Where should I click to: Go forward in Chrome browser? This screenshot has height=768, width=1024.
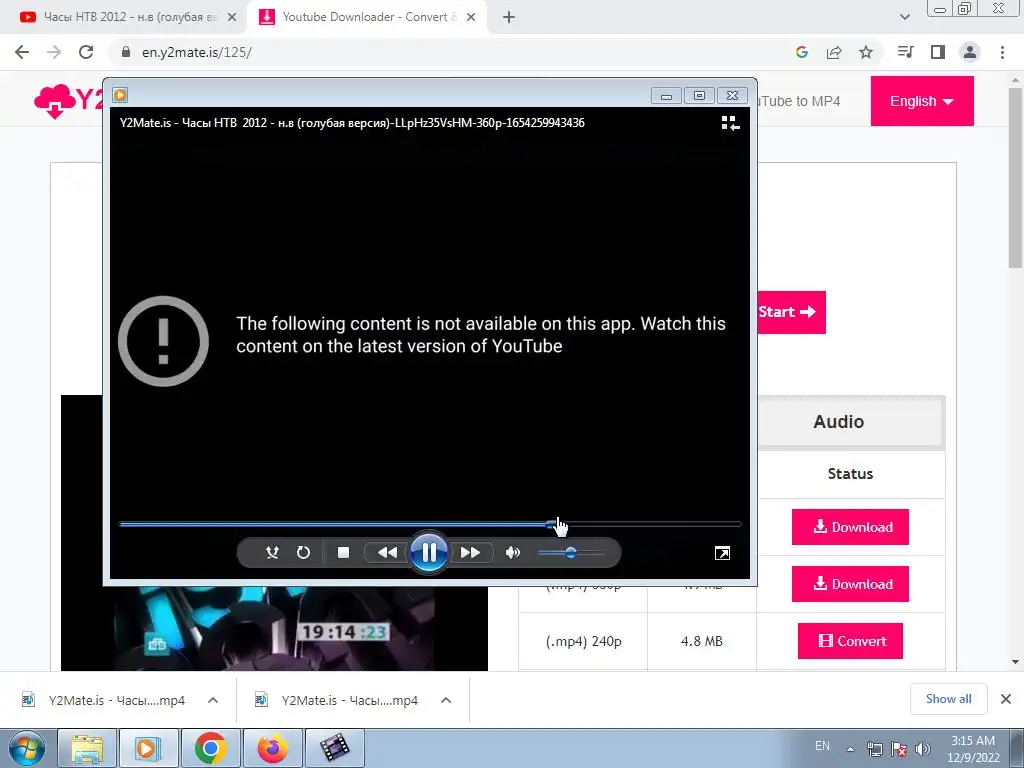click(x=54, y=52)
